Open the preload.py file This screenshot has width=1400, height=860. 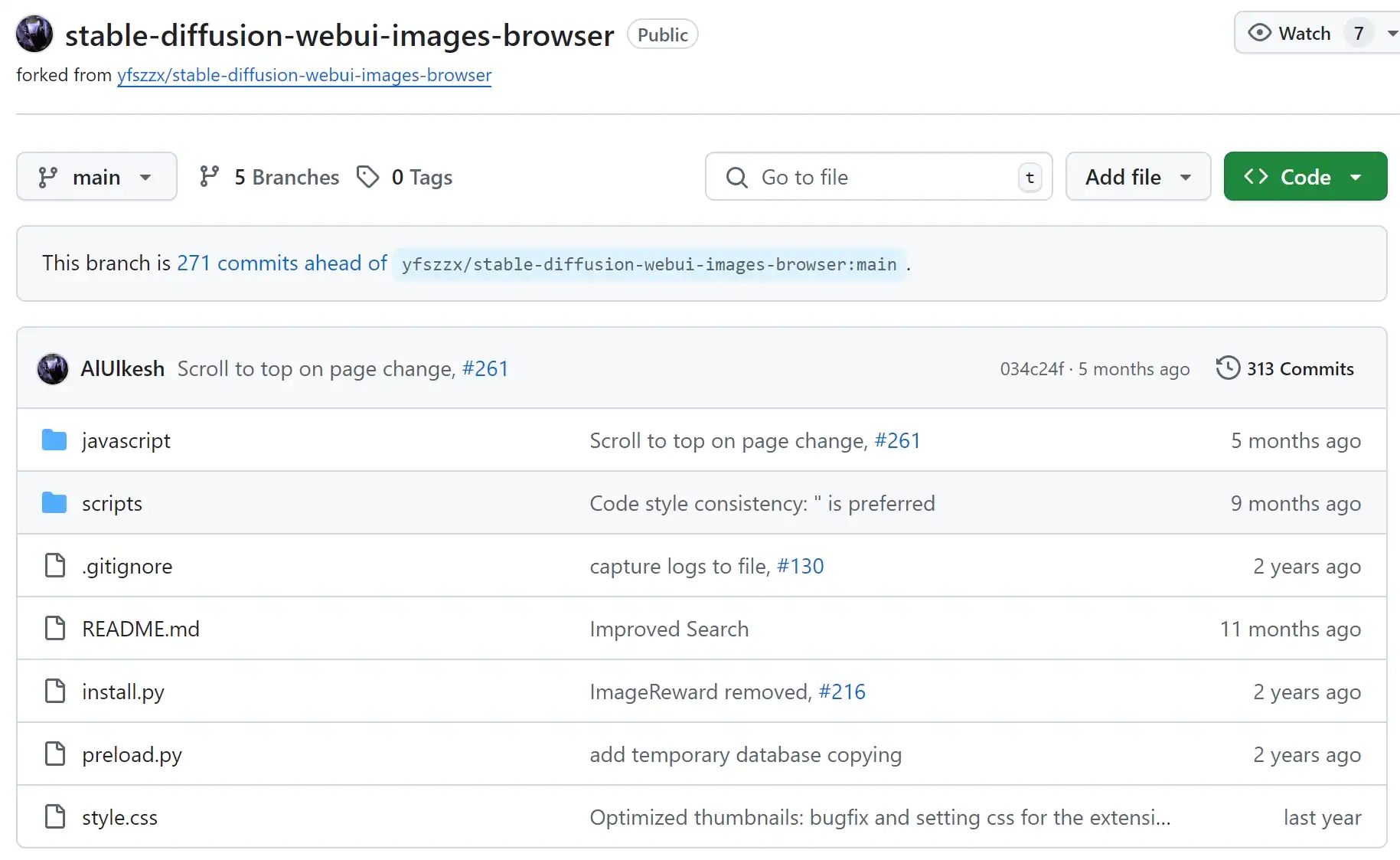point(132,755)
